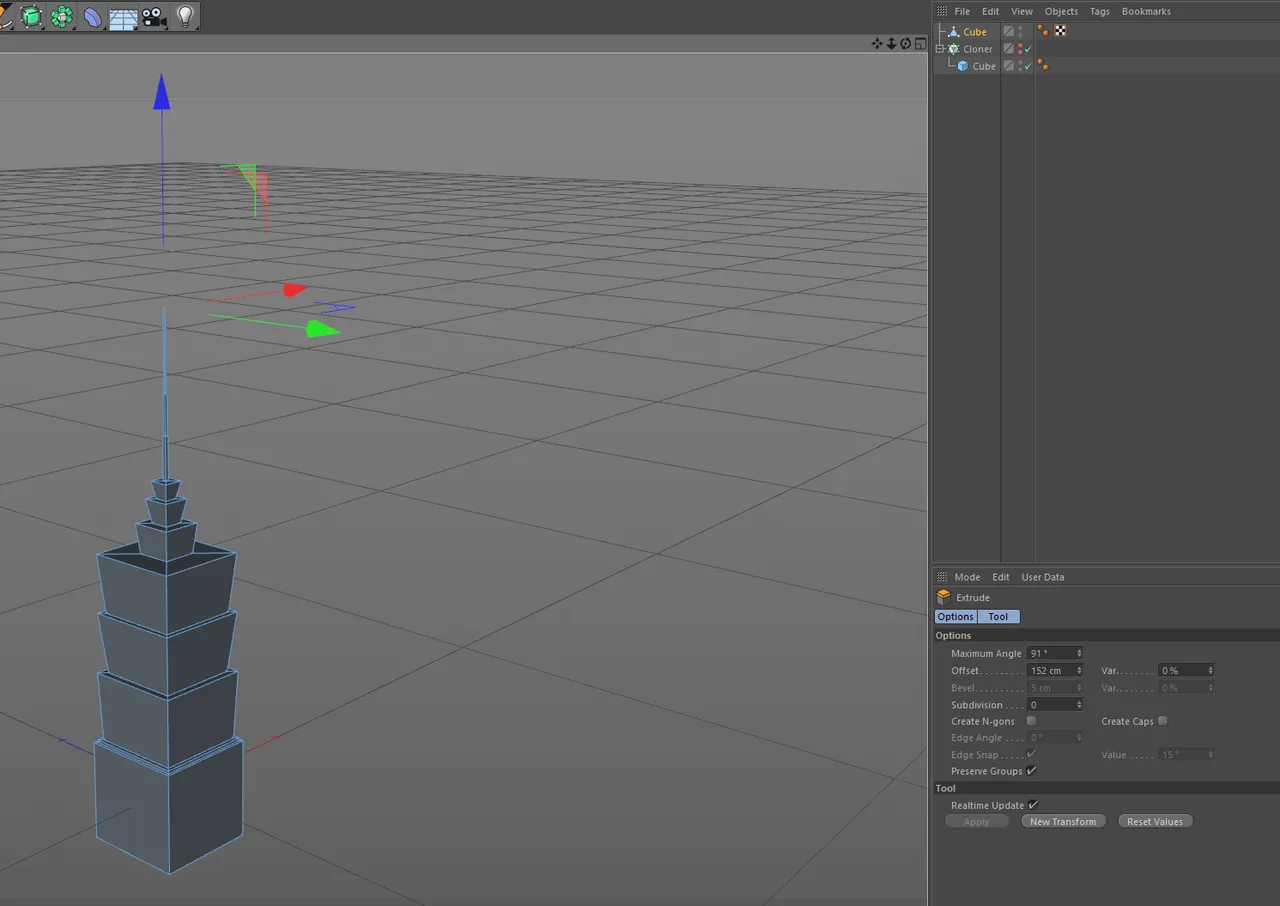Click the Floor environment grid icon

click(x=123, y=18)
